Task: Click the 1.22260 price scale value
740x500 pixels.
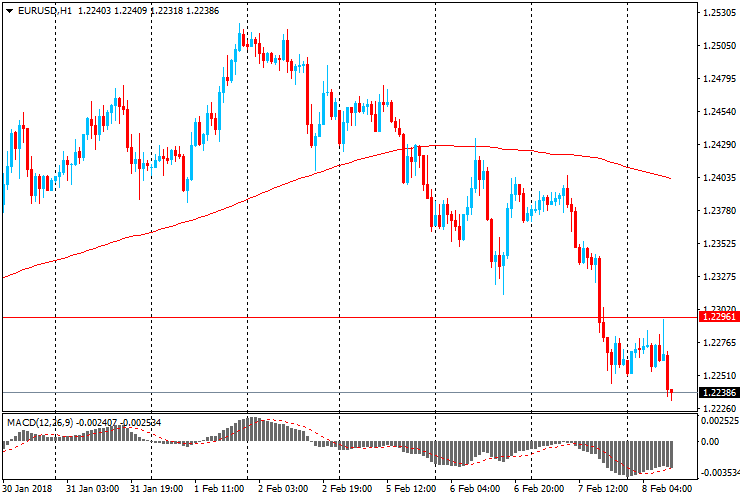Action: (x=719, y=408)
